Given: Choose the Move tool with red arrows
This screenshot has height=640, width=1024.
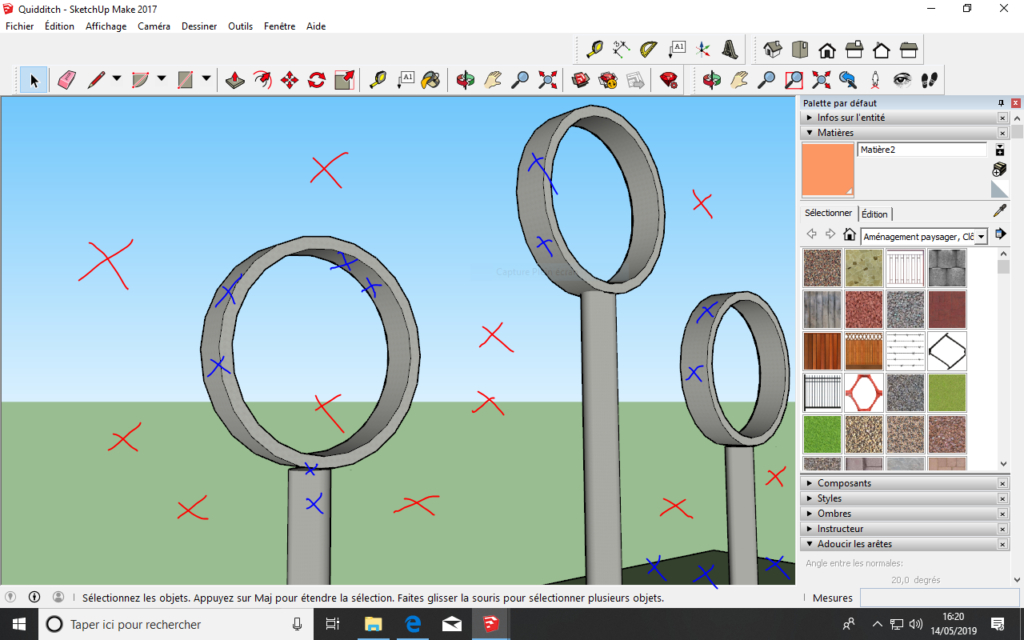Looking at the screenshot, I should 290,80.
